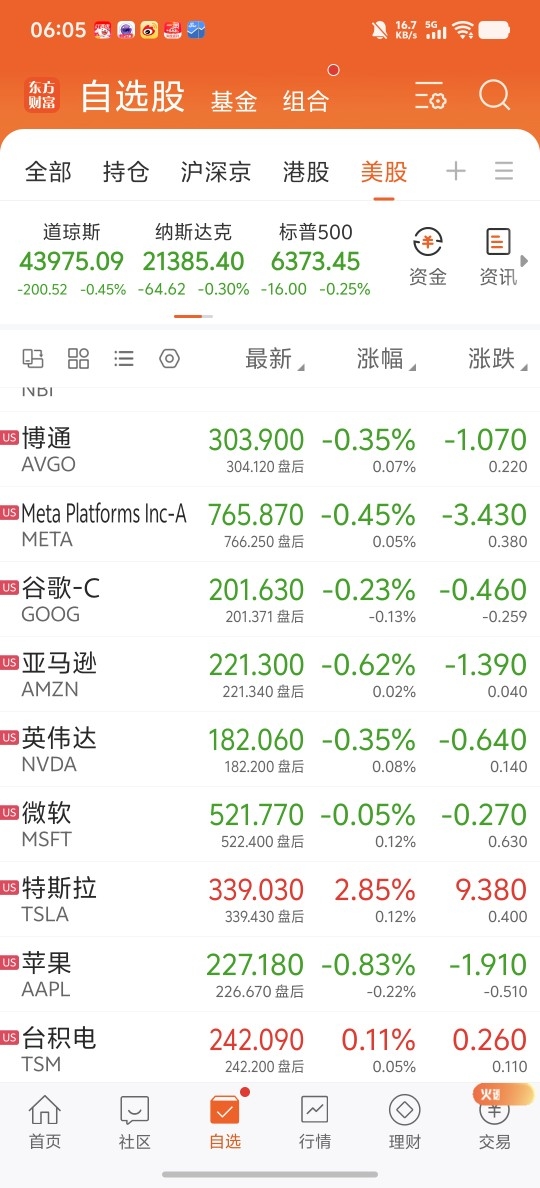
Task: Open 交易 in bottom navigation
Action: 494,1122
